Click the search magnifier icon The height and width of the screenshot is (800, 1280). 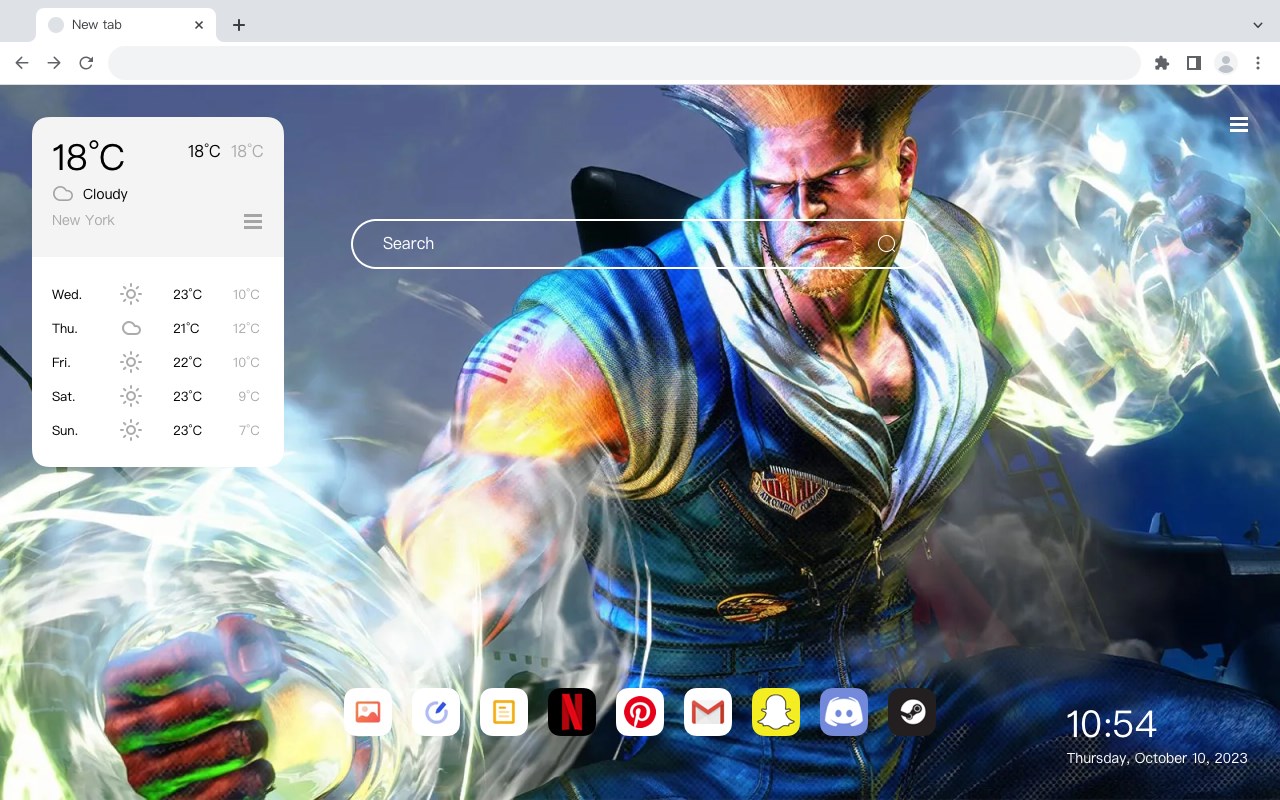pos(886,244)
